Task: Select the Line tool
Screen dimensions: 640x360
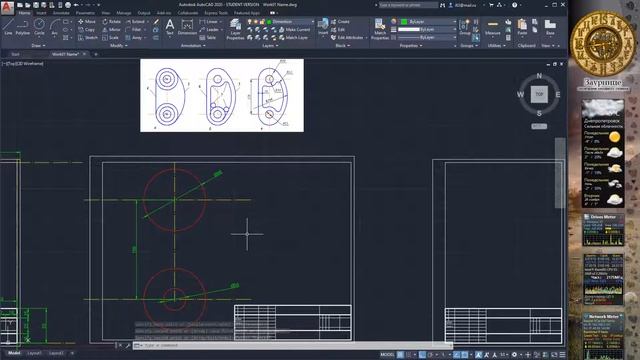Action: click(x=8, y=27)
